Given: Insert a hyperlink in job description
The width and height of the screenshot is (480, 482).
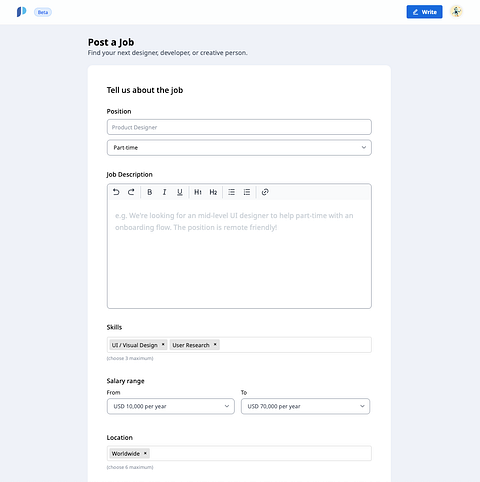Looking at the screenshot, I should (x=265, y=192).
